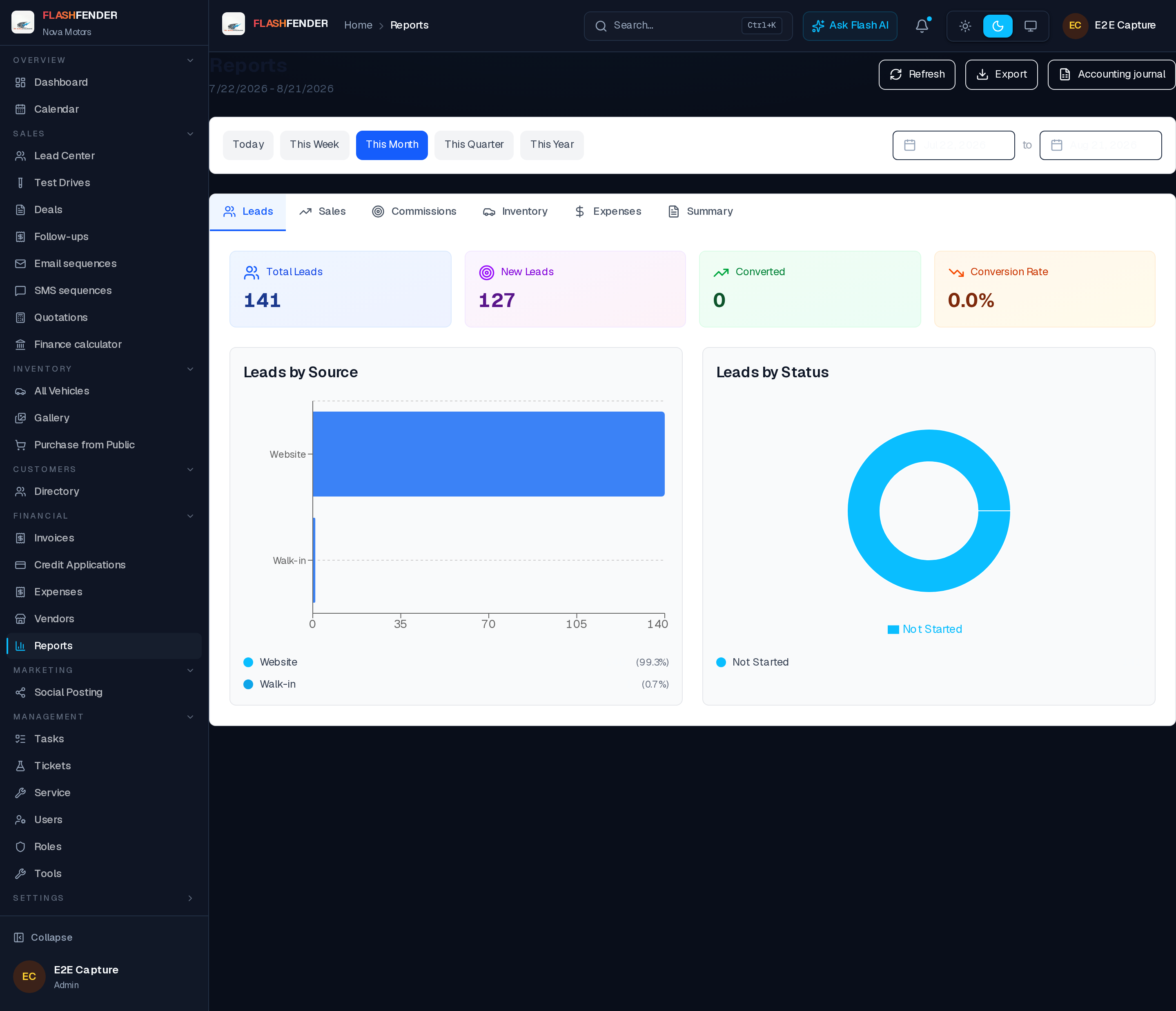Click the Lead Center people icon

pos(20,156)
